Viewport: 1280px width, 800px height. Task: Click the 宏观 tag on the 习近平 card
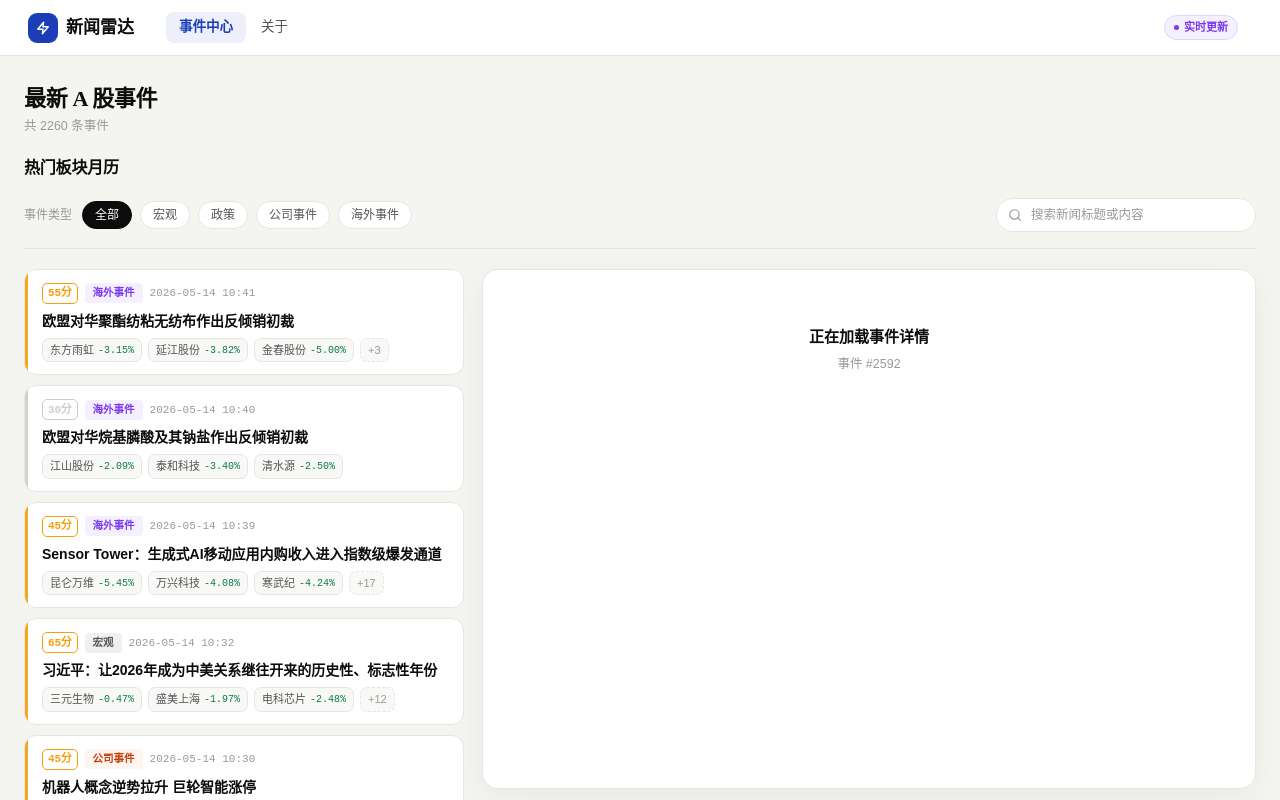click(x=103, y=642)
